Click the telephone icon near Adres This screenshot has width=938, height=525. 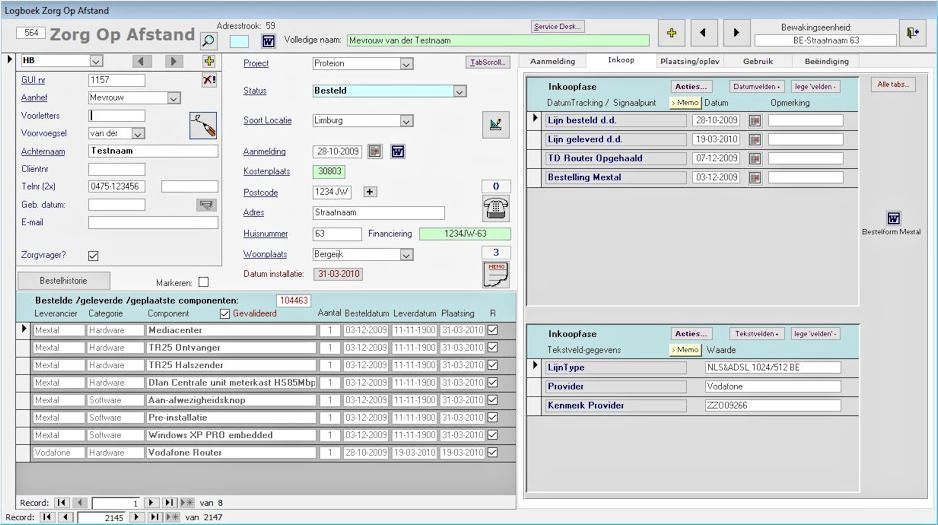click(x=495, y=208)
